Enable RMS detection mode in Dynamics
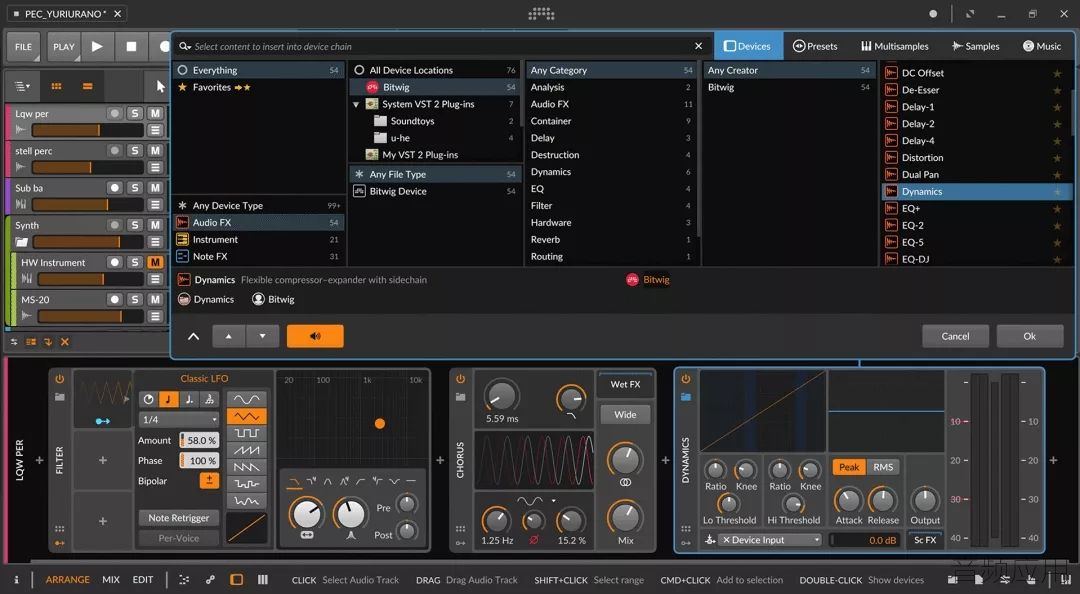 pos(883,467)
